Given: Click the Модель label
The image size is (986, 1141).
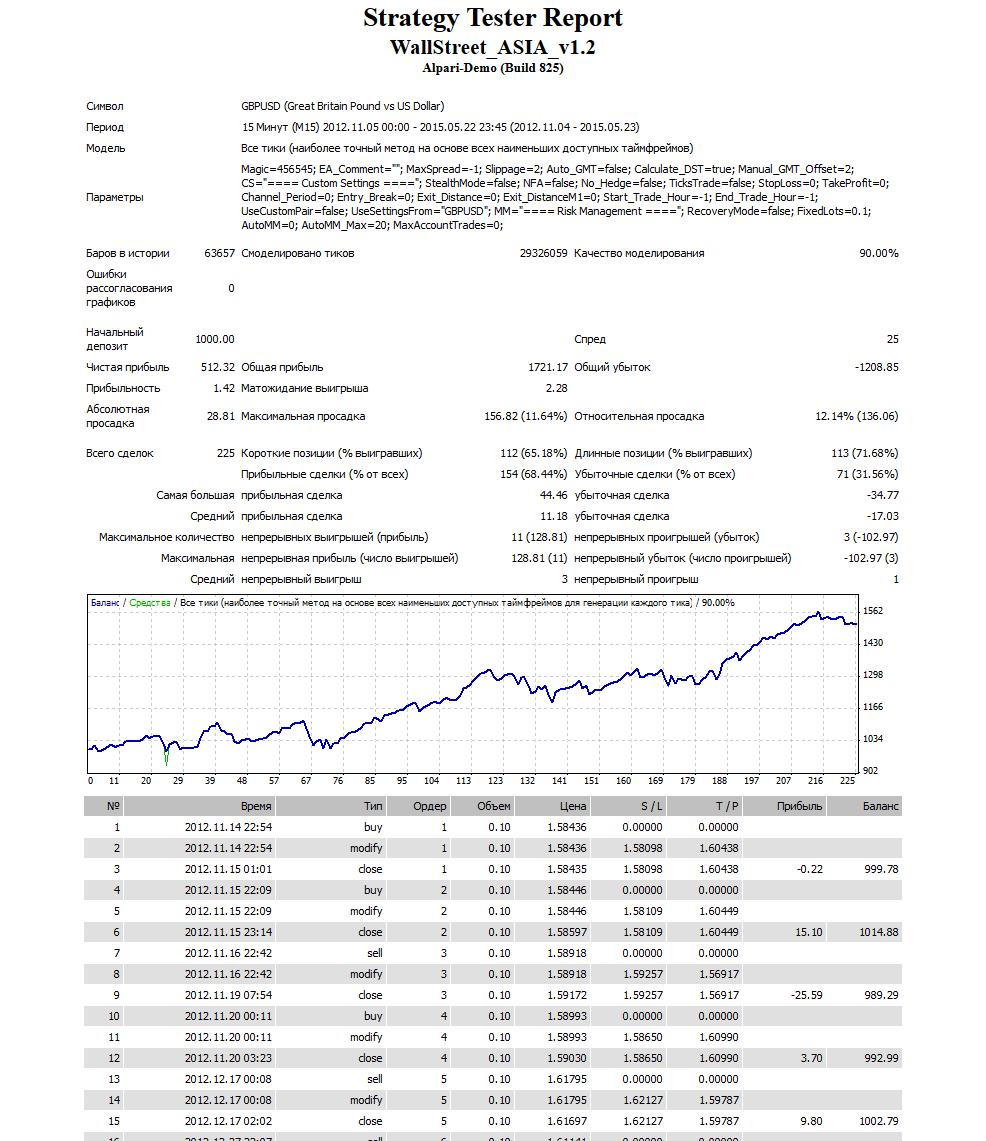Looking at the screenshot, I should pos(106,148).
